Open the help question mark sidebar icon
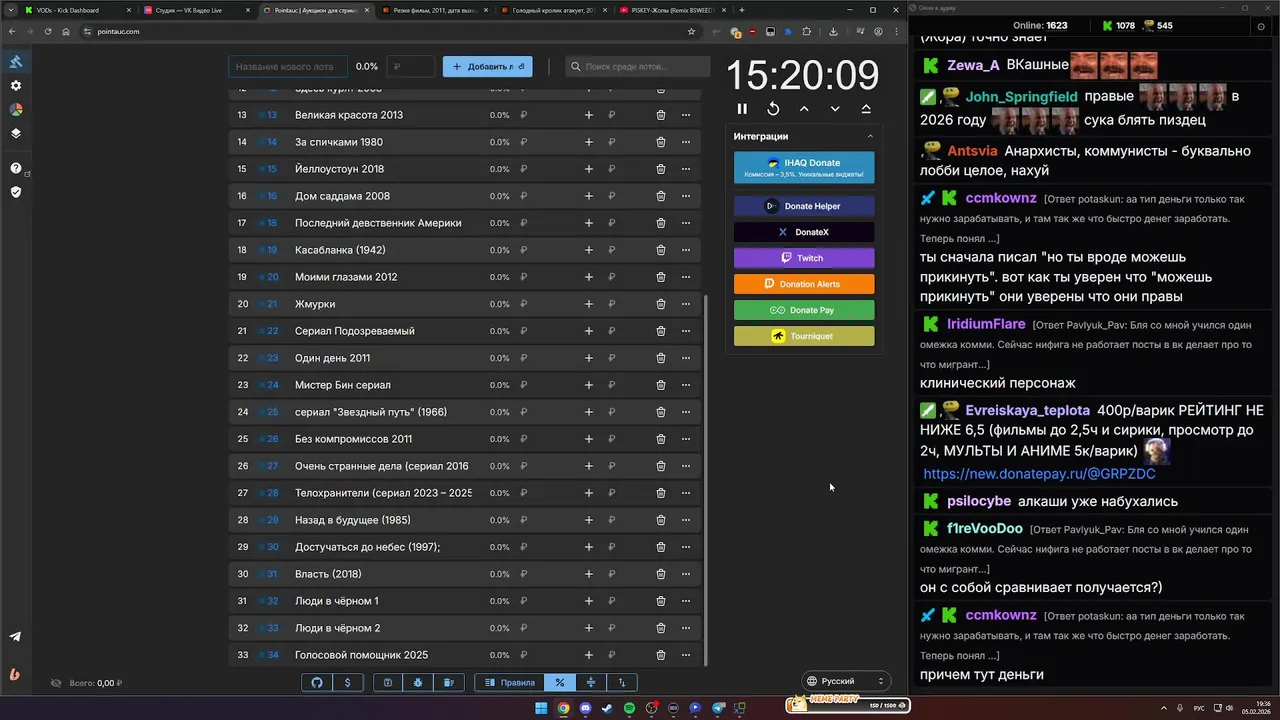Image resolution: width=1280 pixels, height=720 pixels. (16, 168)
